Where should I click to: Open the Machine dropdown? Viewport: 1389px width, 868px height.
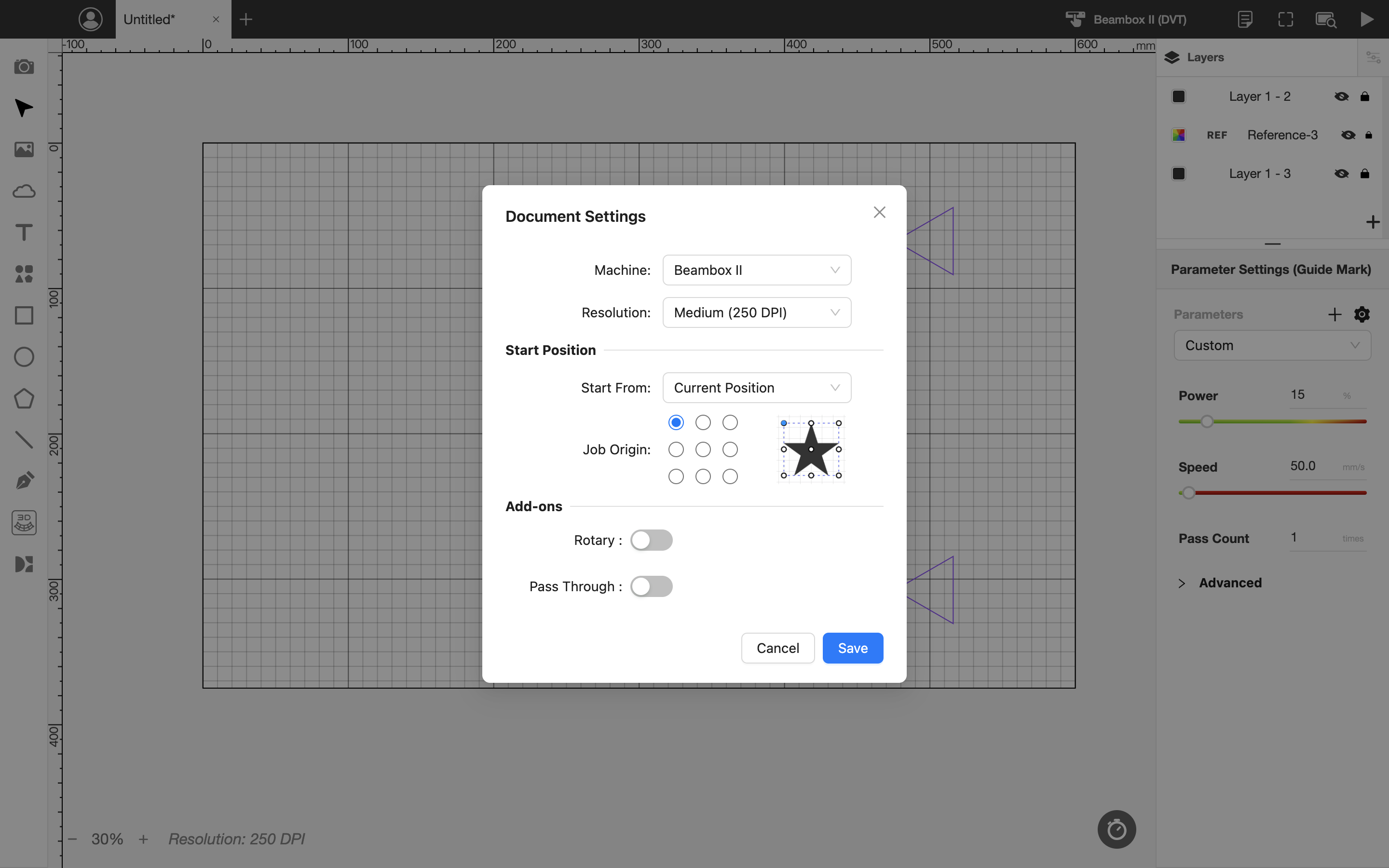point(757,270)
